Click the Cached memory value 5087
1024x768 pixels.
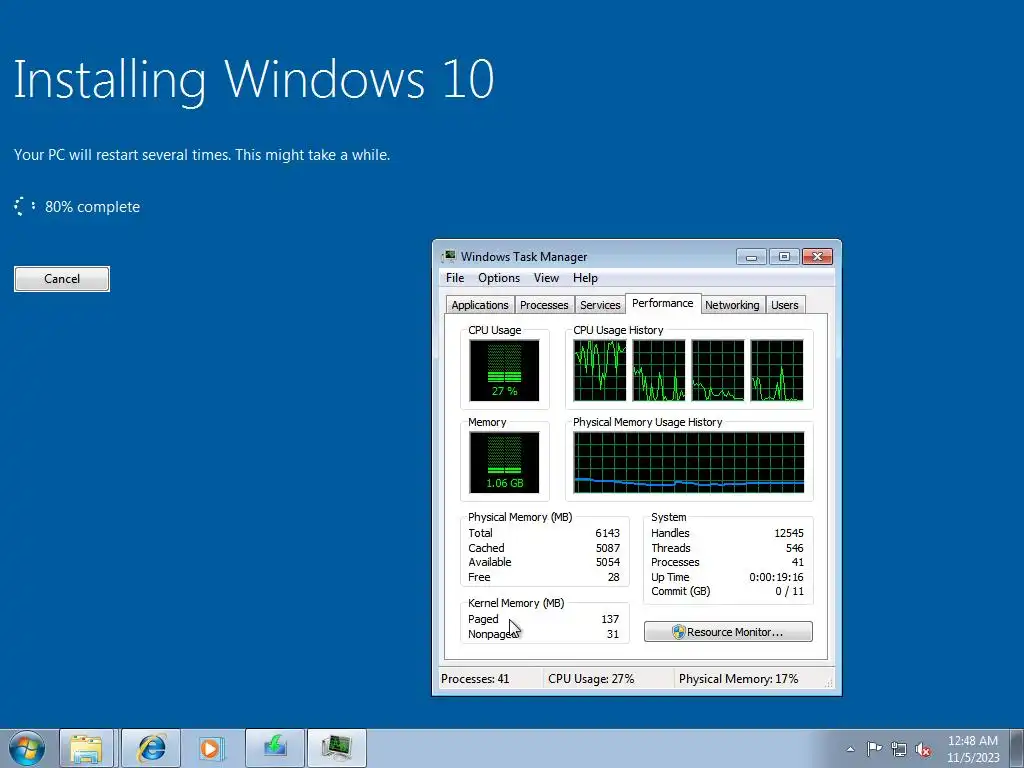point(607,548)
